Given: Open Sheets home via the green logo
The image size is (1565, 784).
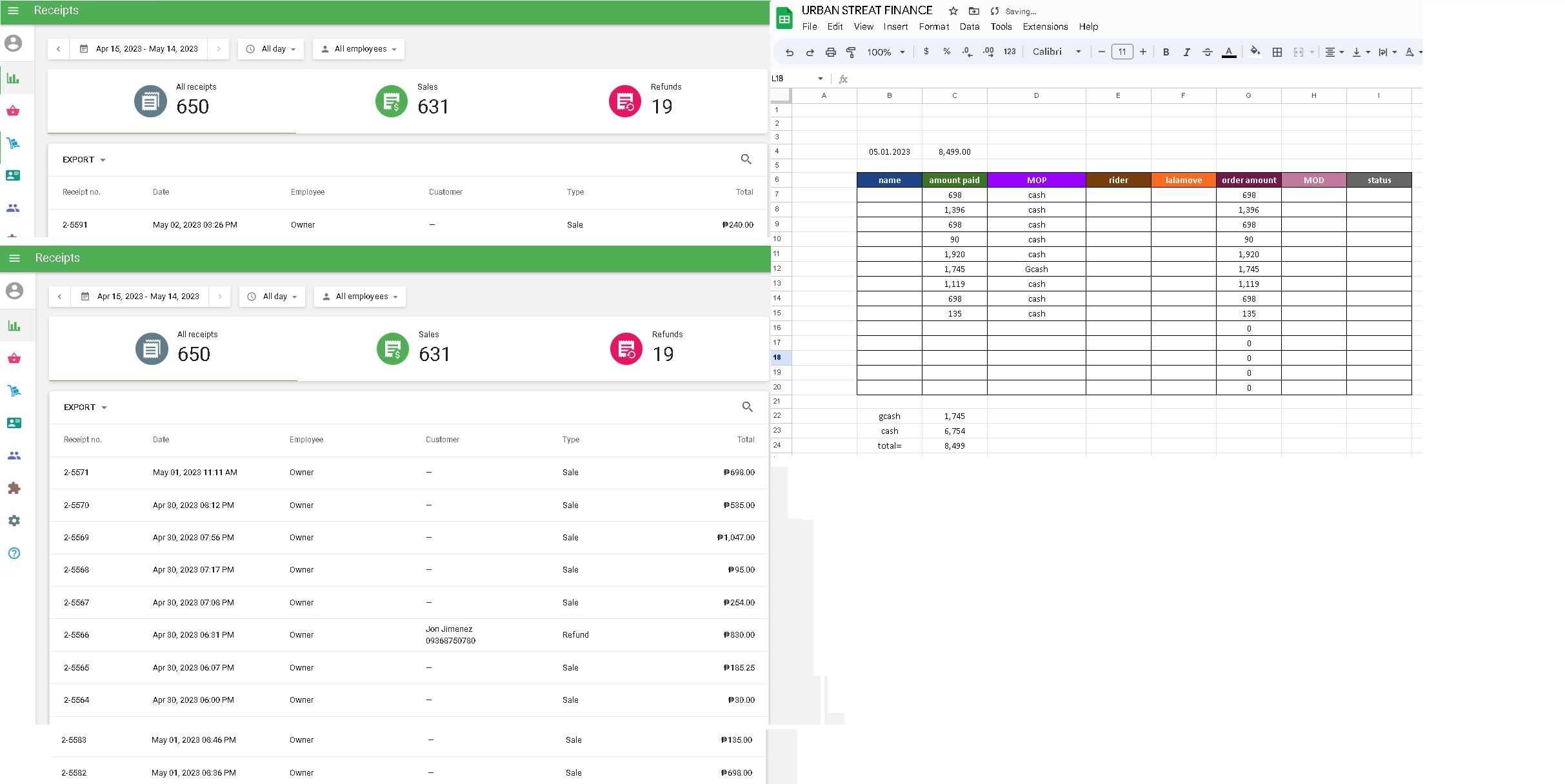Looking at the screenshot, I should (x=784, y=19).
